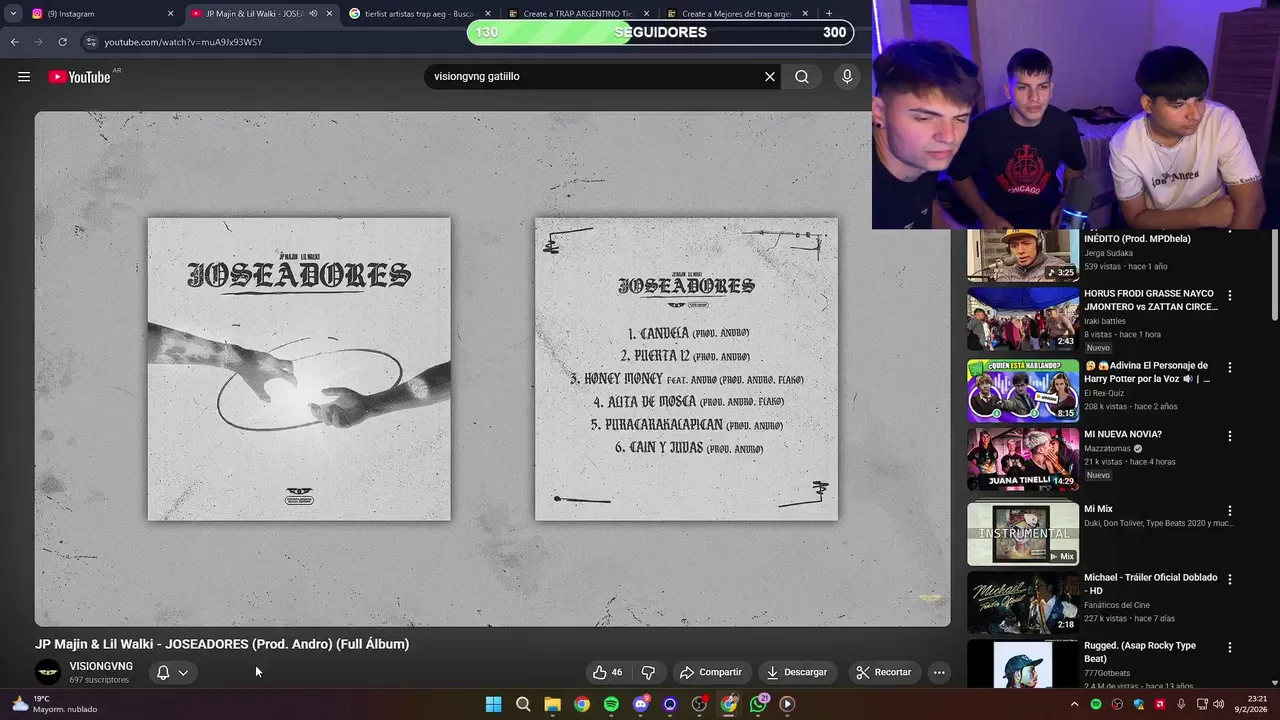Open Spotify from the taskbar
The width and height of the screenshot is (1280, 720).
click(x=611, y=704)
